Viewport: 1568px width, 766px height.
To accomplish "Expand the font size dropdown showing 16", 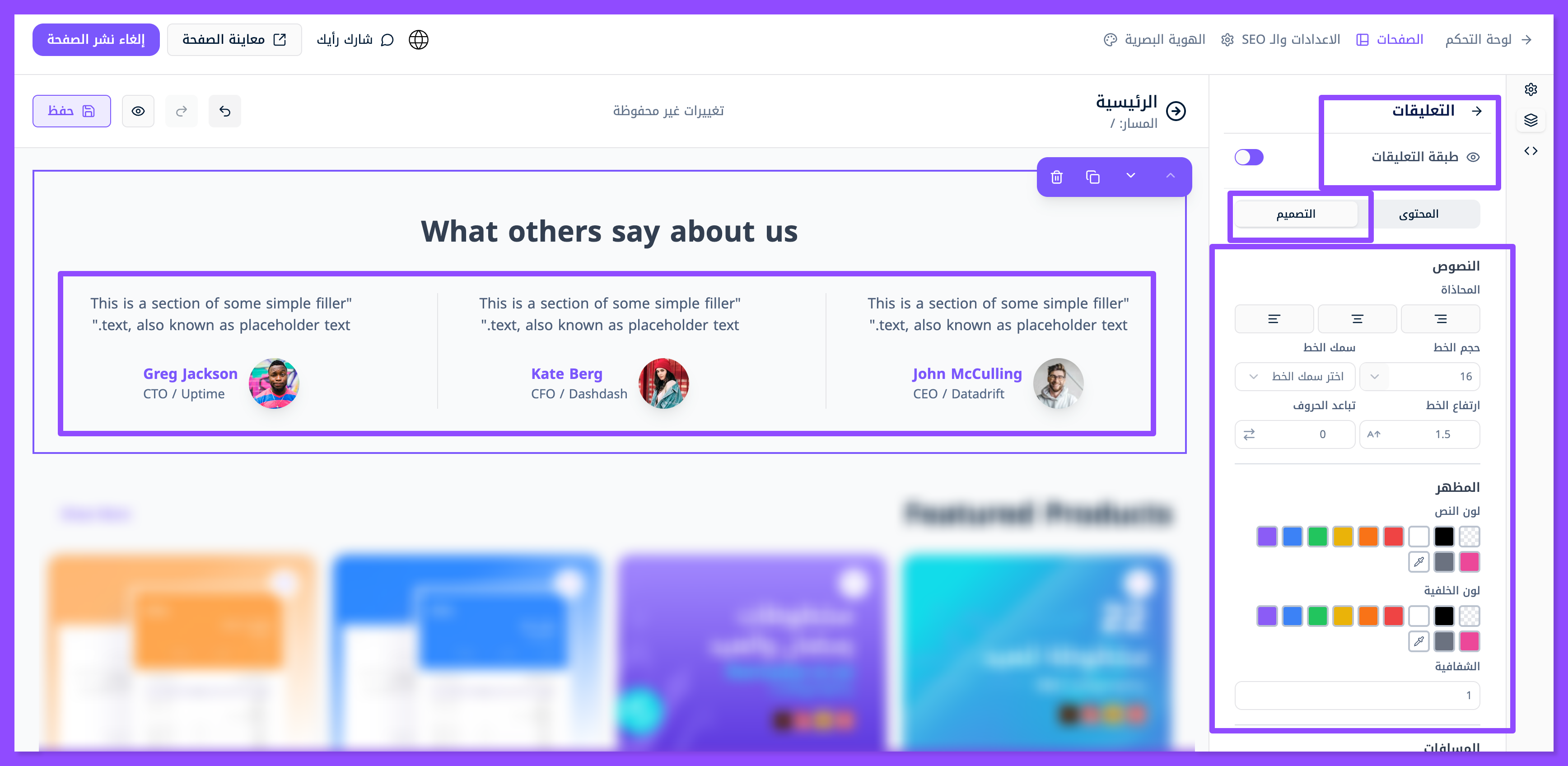I will click(x=1374, y=376).
